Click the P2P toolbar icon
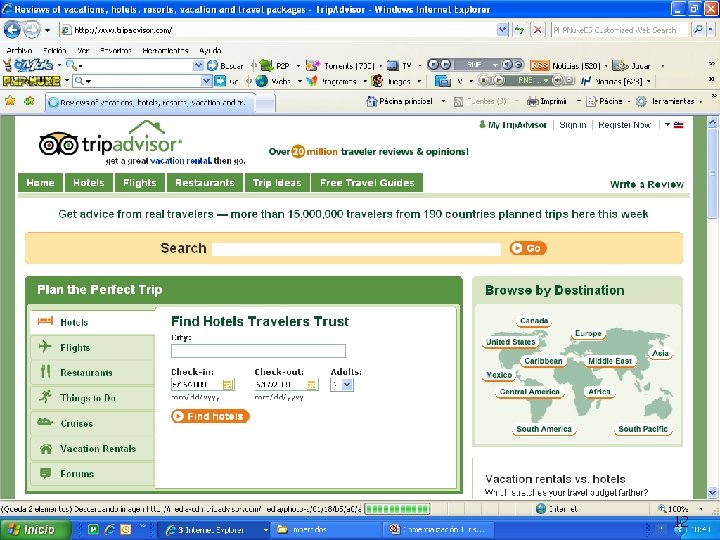The width and height of the screenshot is (720, 540). point(266,66)
